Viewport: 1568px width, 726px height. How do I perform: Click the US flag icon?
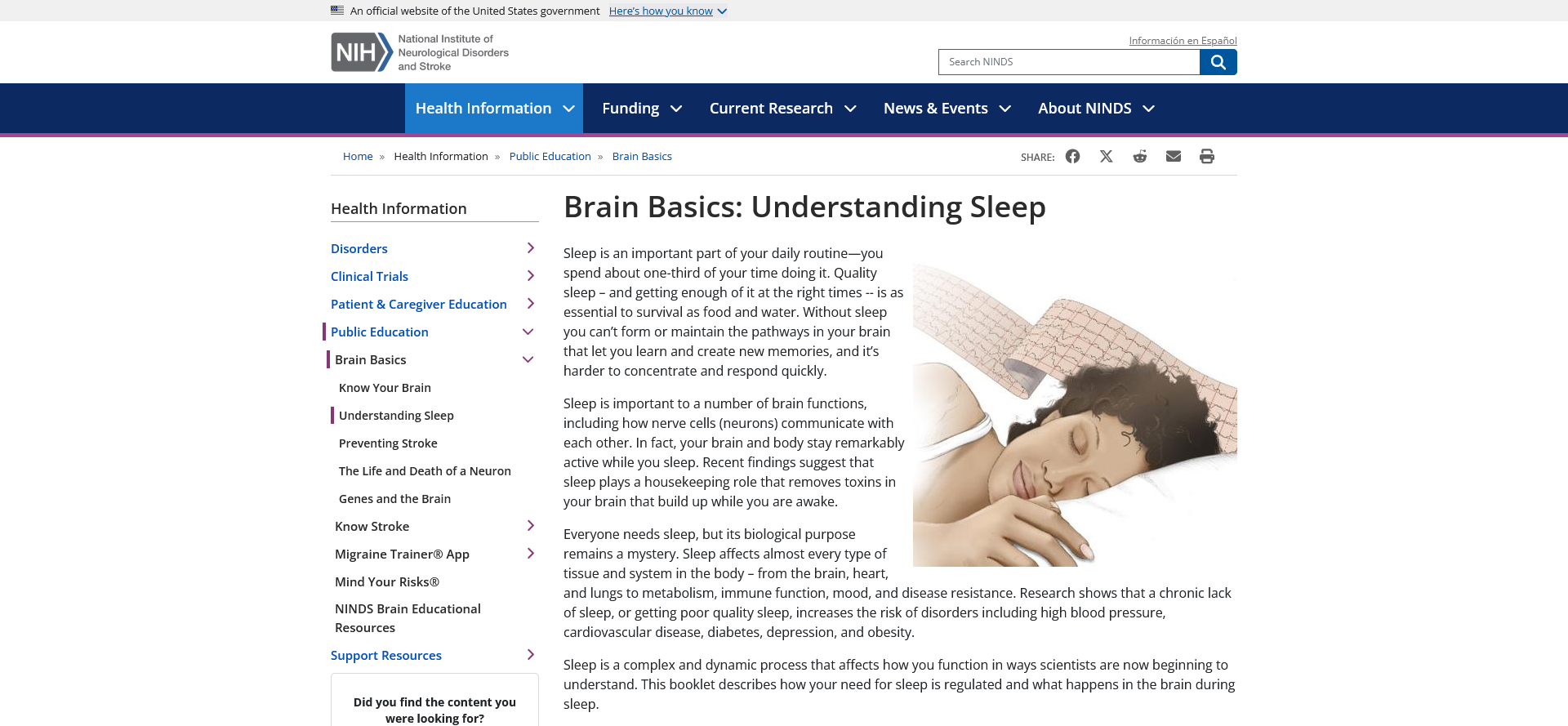(x=337, y=11)
